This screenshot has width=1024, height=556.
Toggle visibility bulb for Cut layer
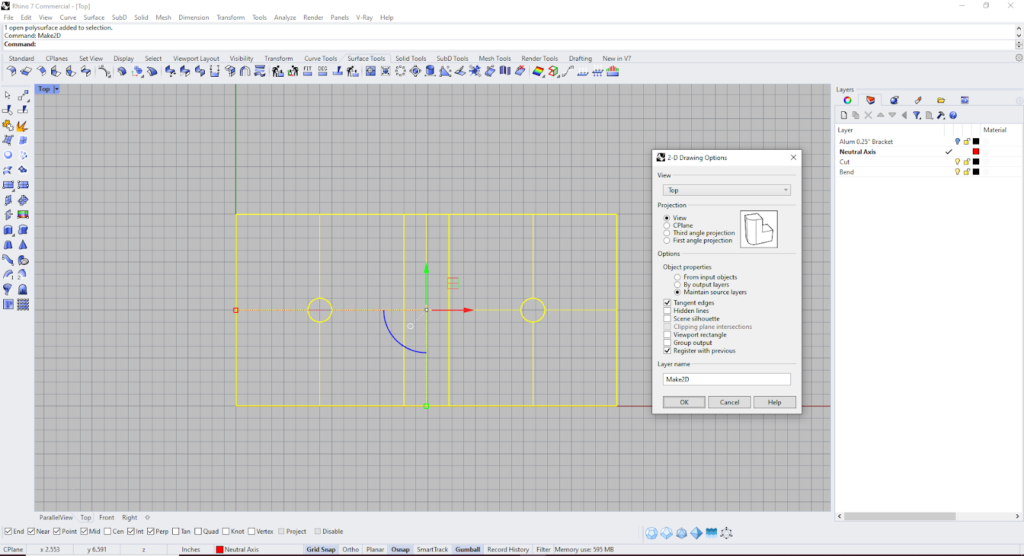(x=957, y=162)
